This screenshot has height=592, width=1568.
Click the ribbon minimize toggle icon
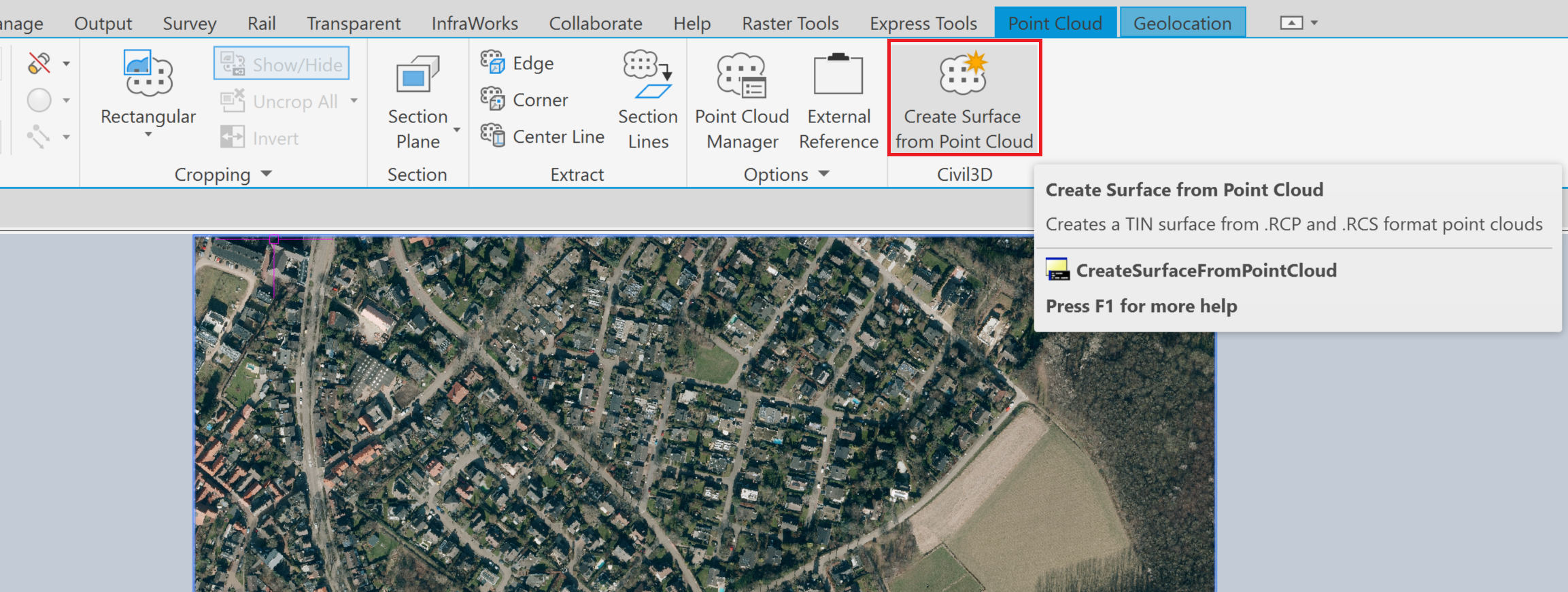(x=1291, y=22)
